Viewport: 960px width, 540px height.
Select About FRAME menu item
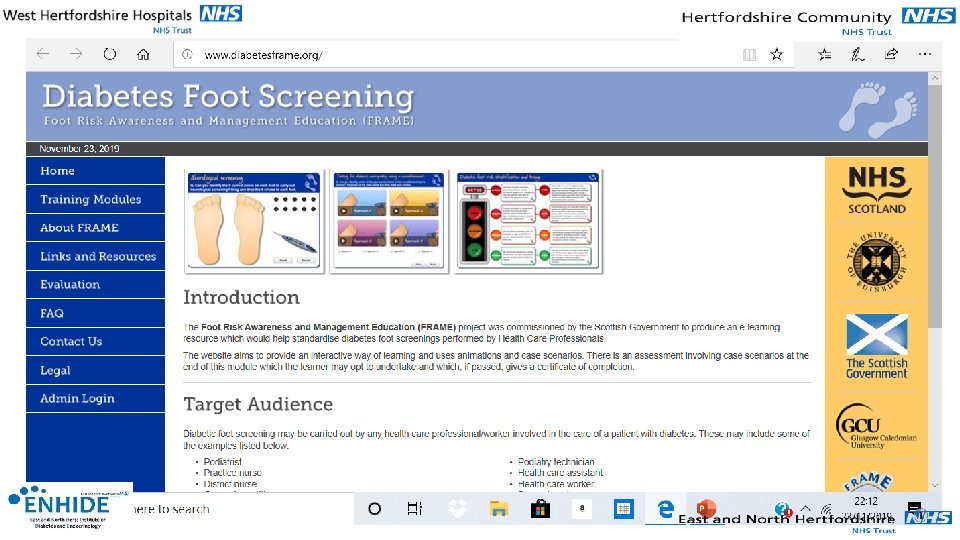[x=96, y=227]
